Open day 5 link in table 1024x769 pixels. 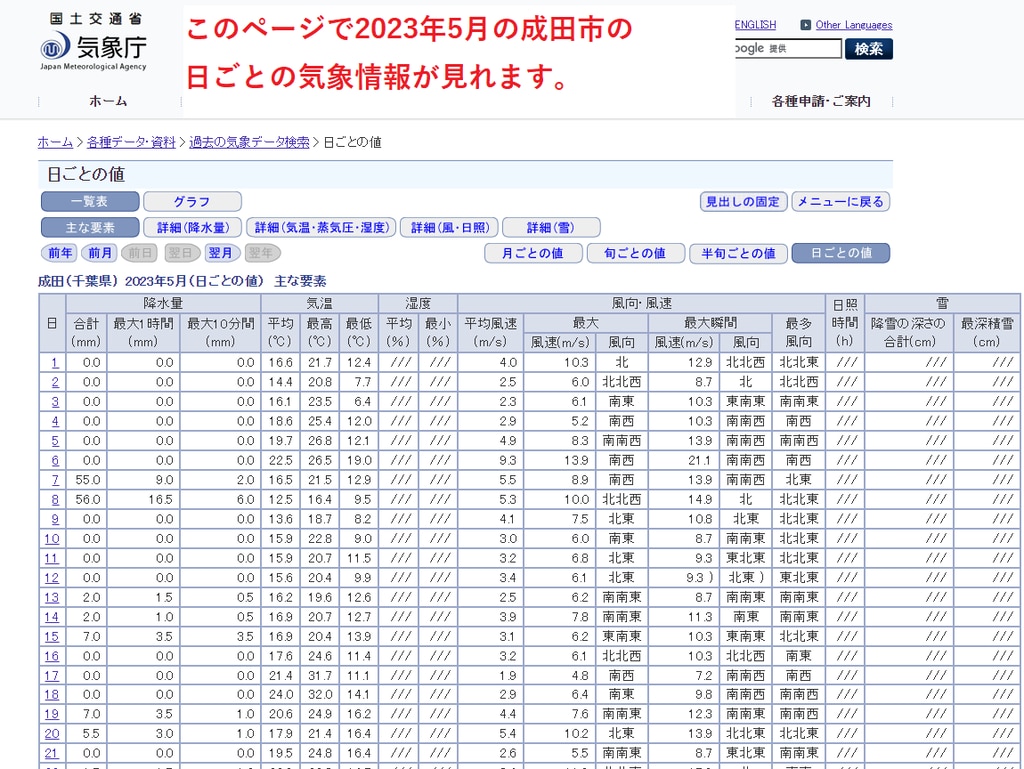(55, 441)
